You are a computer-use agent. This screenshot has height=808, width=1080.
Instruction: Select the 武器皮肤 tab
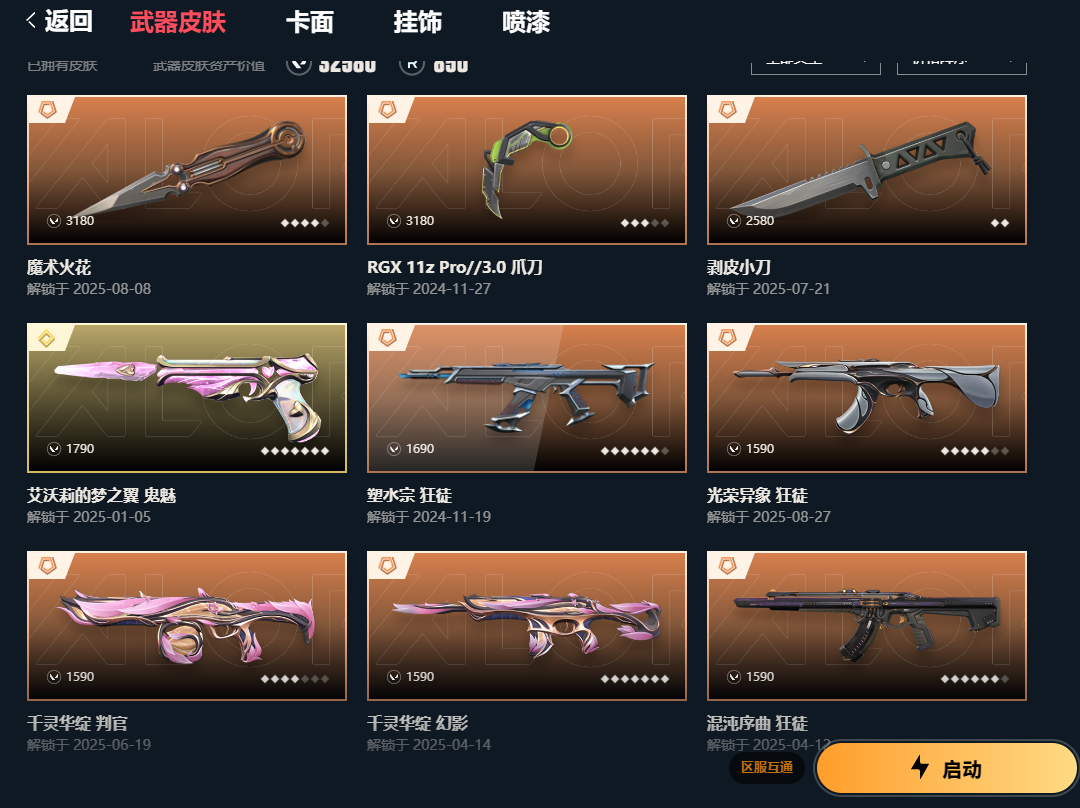[x=178, y=22]
